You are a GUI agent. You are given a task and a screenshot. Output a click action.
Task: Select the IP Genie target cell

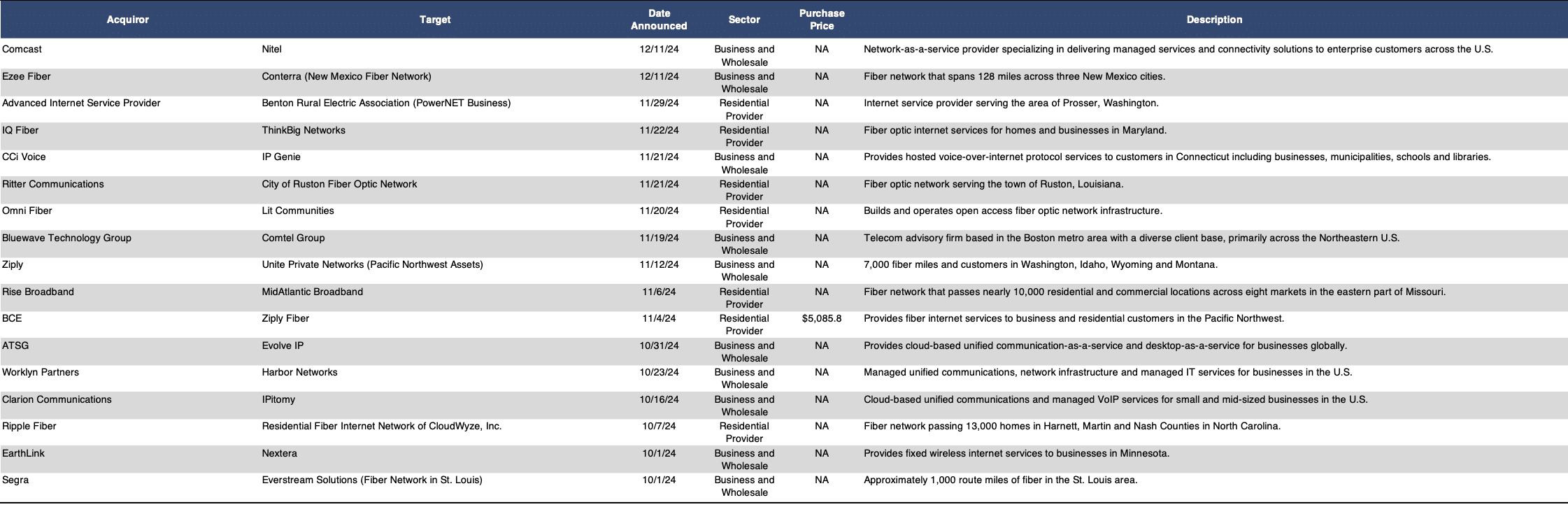[281, 157]
